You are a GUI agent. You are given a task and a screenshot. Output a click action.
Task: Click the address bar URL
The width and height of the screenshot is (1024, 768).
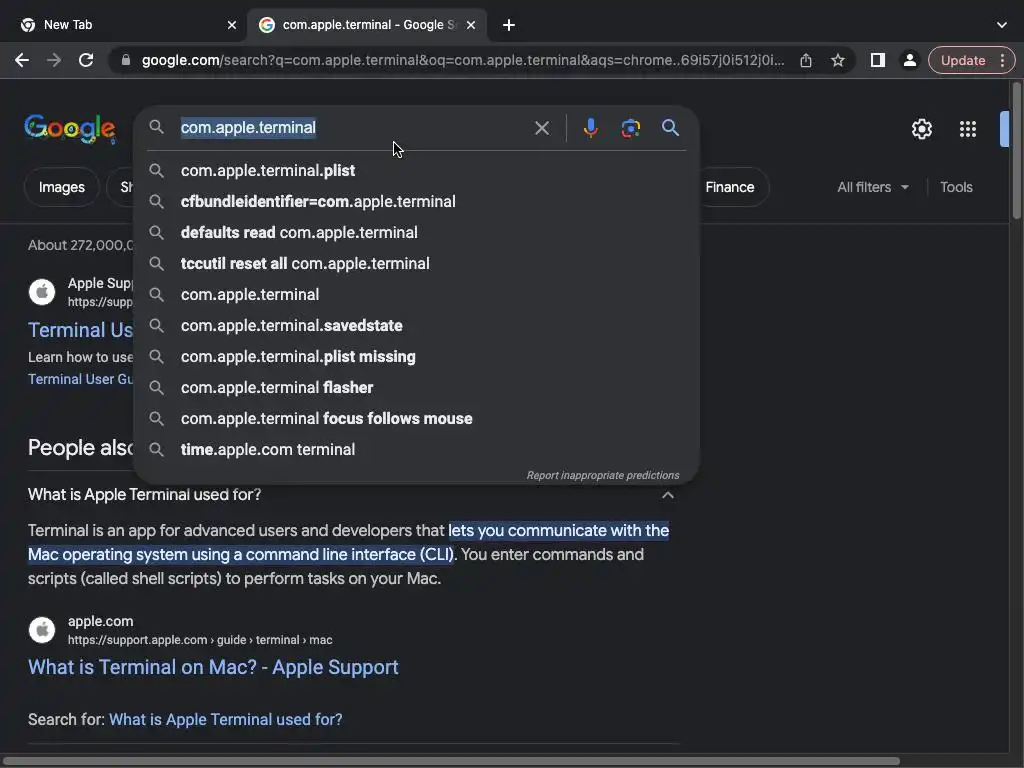click(463, 60)
